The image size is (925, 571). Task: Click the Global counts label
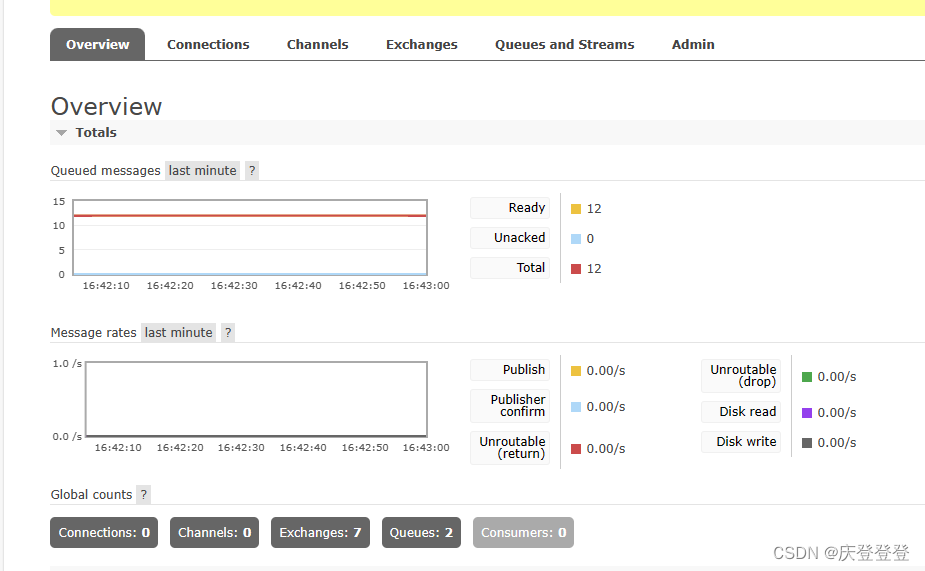click(x=91, y=494)
